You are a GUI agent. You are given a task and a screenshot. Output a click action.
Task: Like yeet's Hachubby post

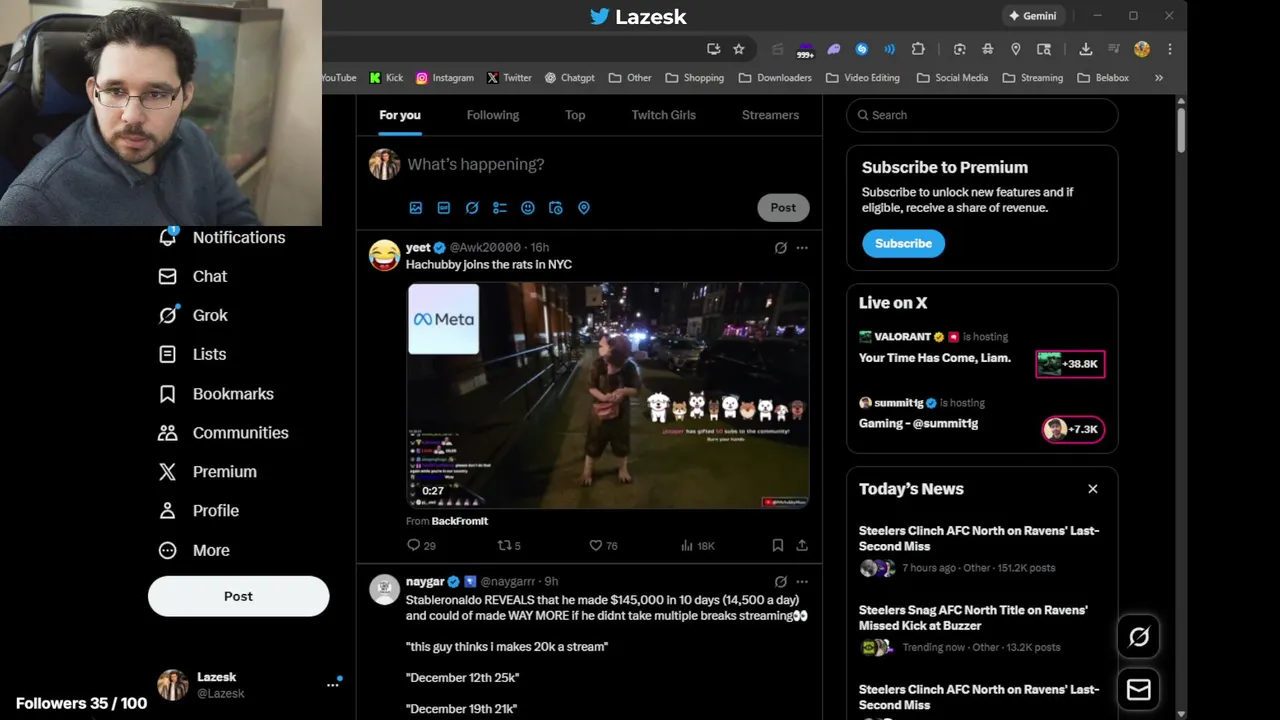603,546
